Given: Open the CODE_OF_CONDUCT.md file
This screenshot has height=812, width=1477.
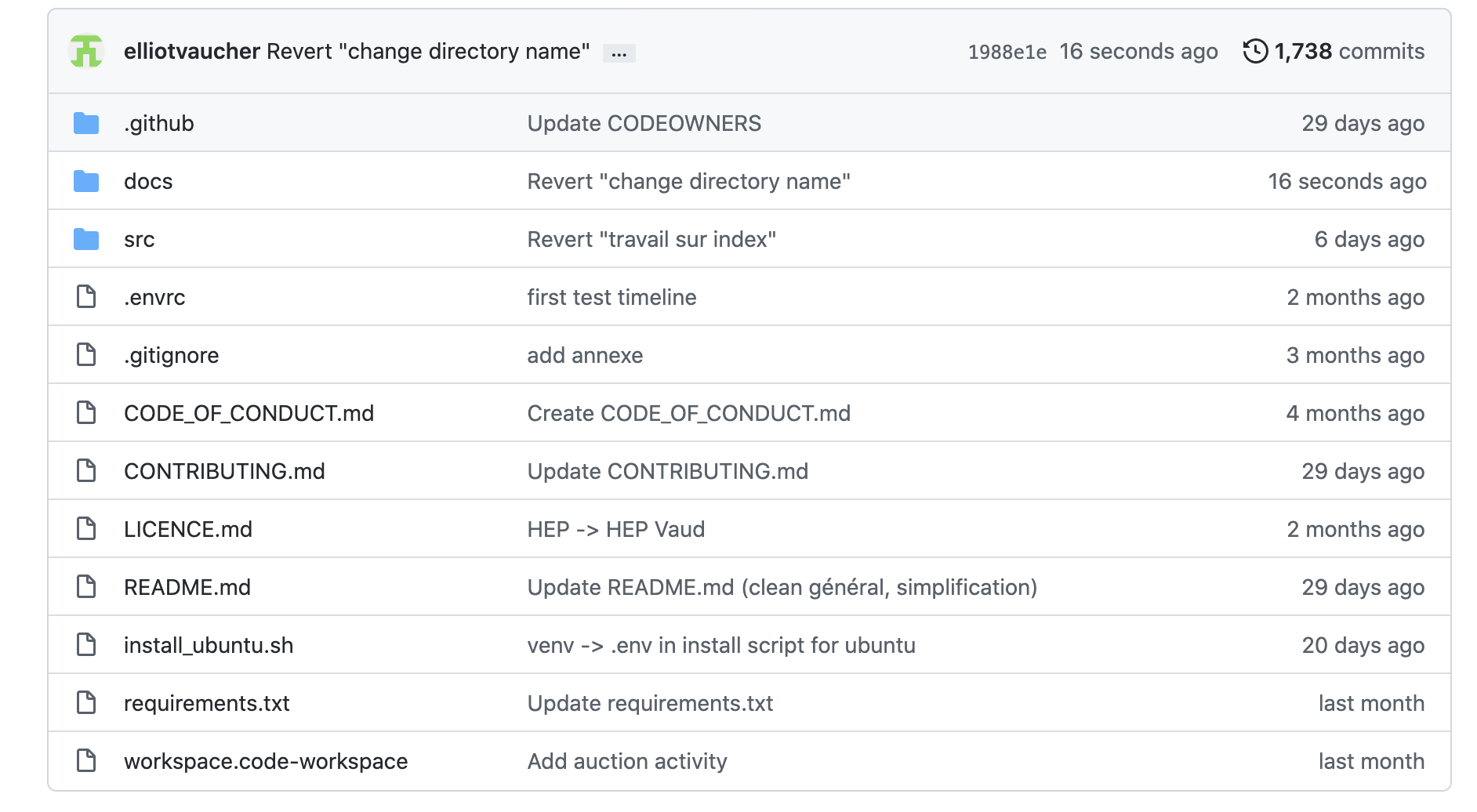Looking at the screenshot, I should point(249,414).
